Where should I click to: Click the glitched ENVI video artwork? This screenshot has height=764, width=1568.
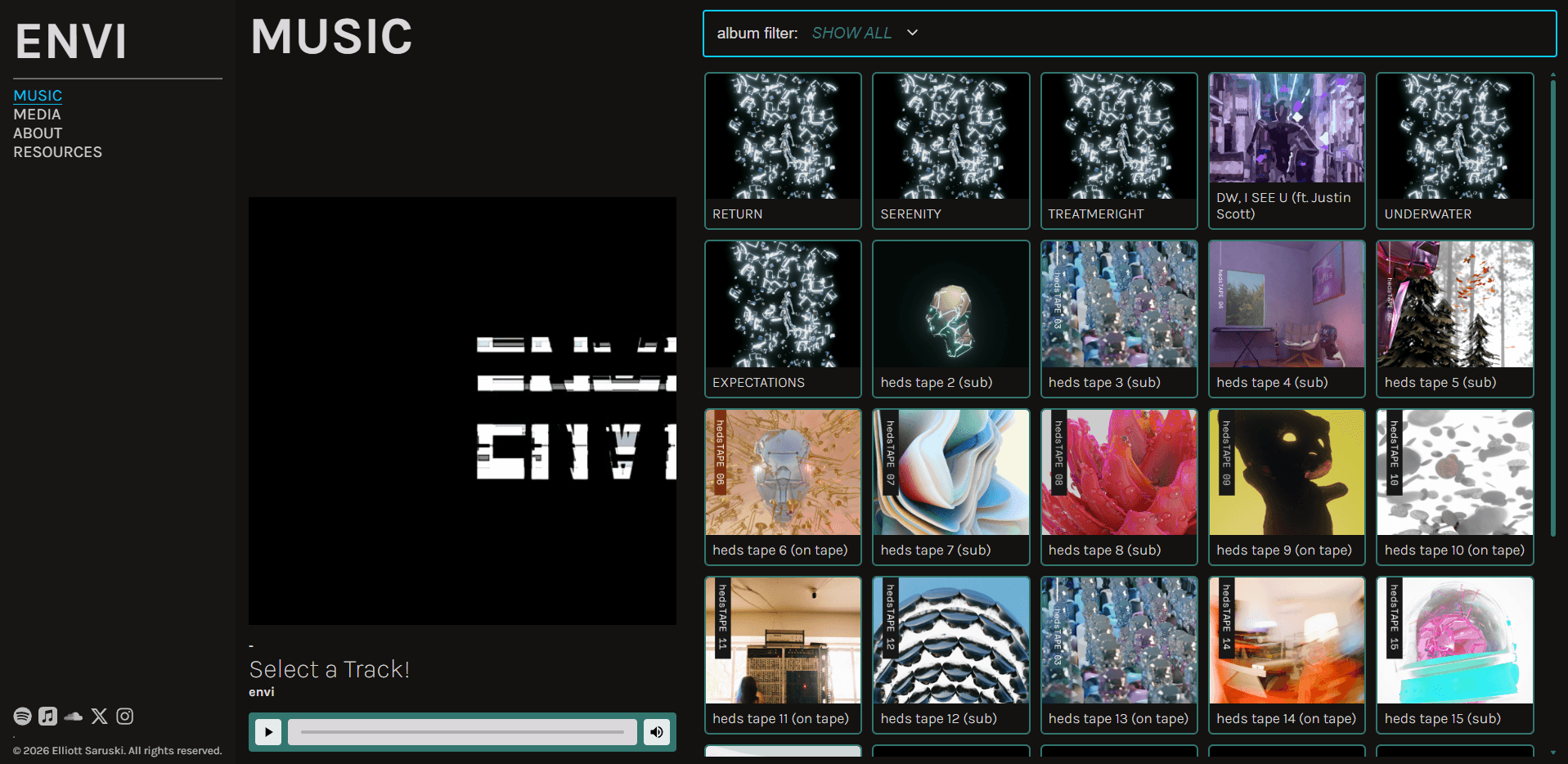click(462, 411)
